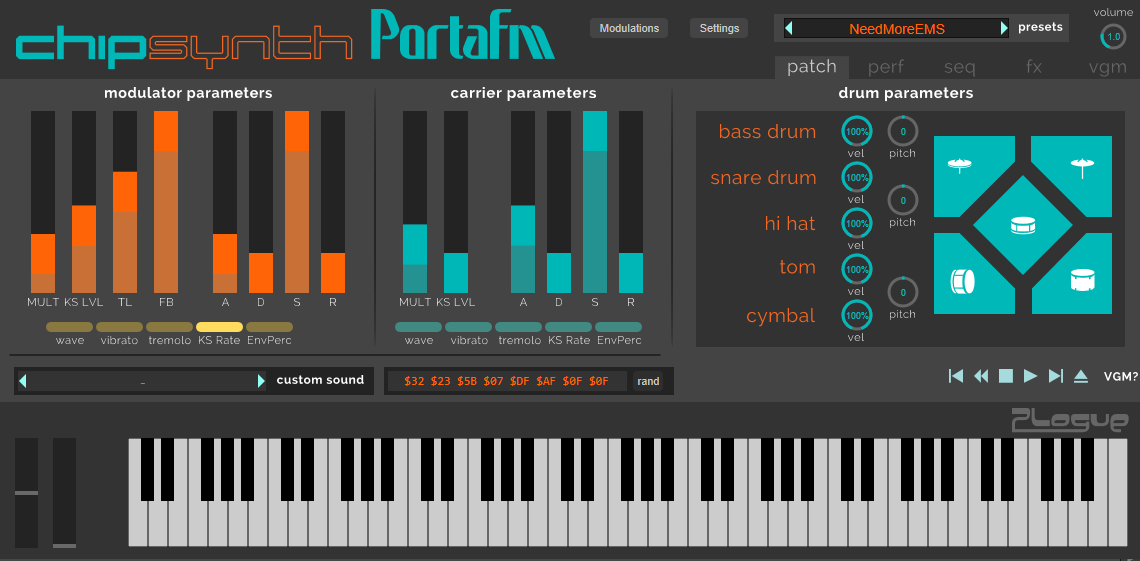Switch to the perf tab
Viewport: 1140px width, 561px height.
[x=885, y=67]
